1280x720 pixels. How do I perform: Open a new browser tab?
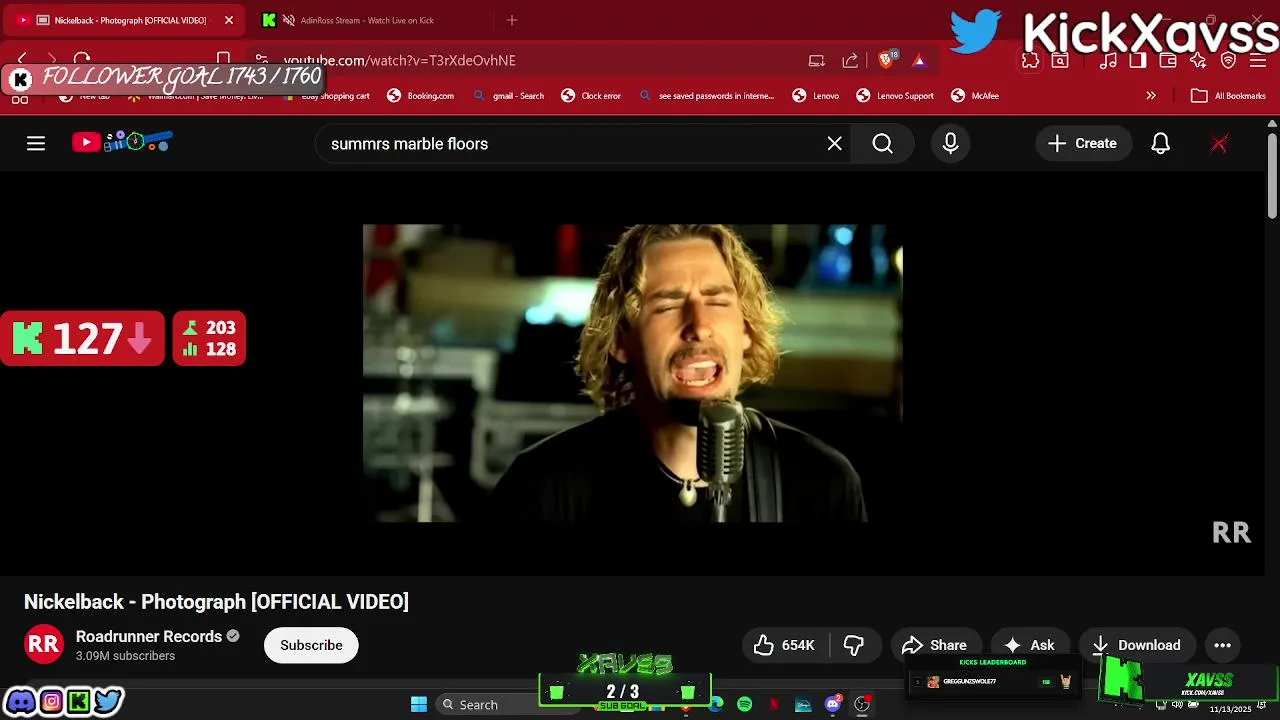[512, 20]
